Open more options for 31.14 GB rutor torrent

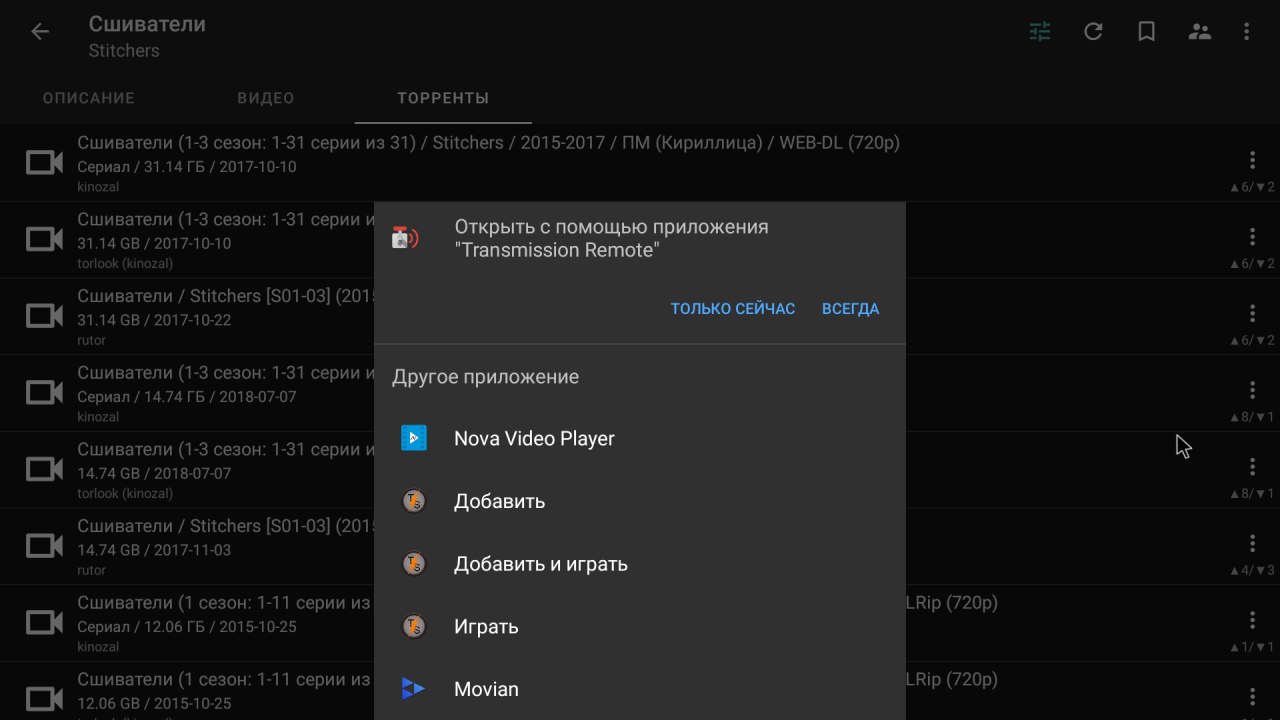pyautogui.click(x=1252, y=313)
